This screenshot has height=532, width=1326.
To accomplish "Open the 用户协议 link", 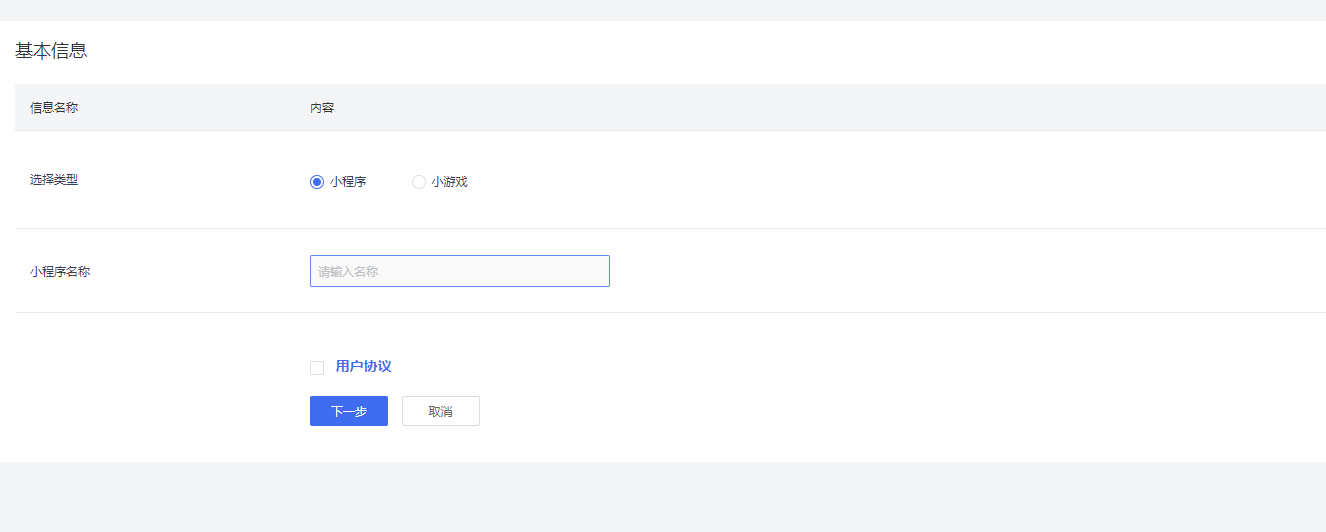I will (363, 367).
